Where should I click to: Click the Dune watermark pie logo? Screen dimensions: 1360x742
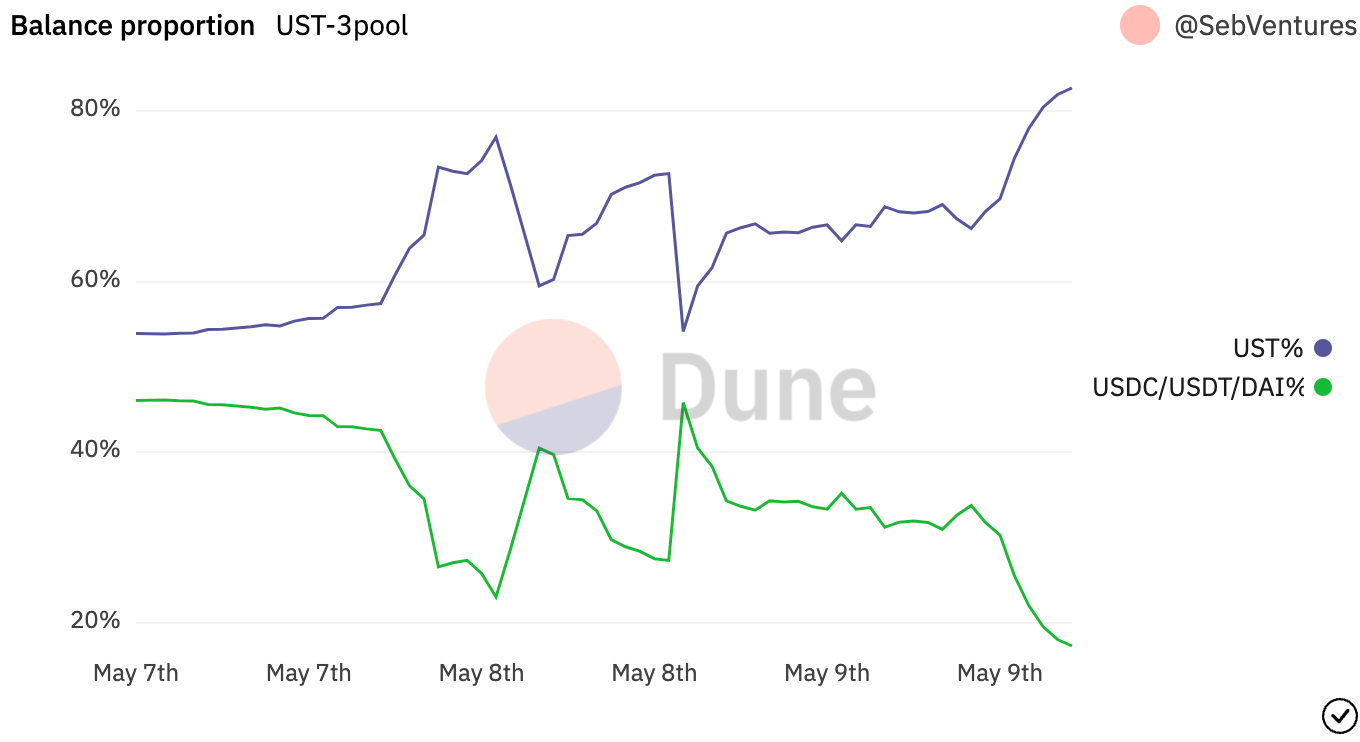(553, 386)
